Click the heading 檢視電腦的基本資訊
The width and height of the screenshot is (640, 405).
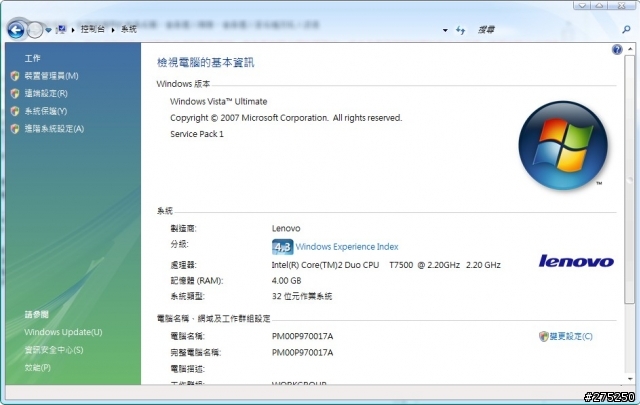pyautogui.click(x=205, y=62)
